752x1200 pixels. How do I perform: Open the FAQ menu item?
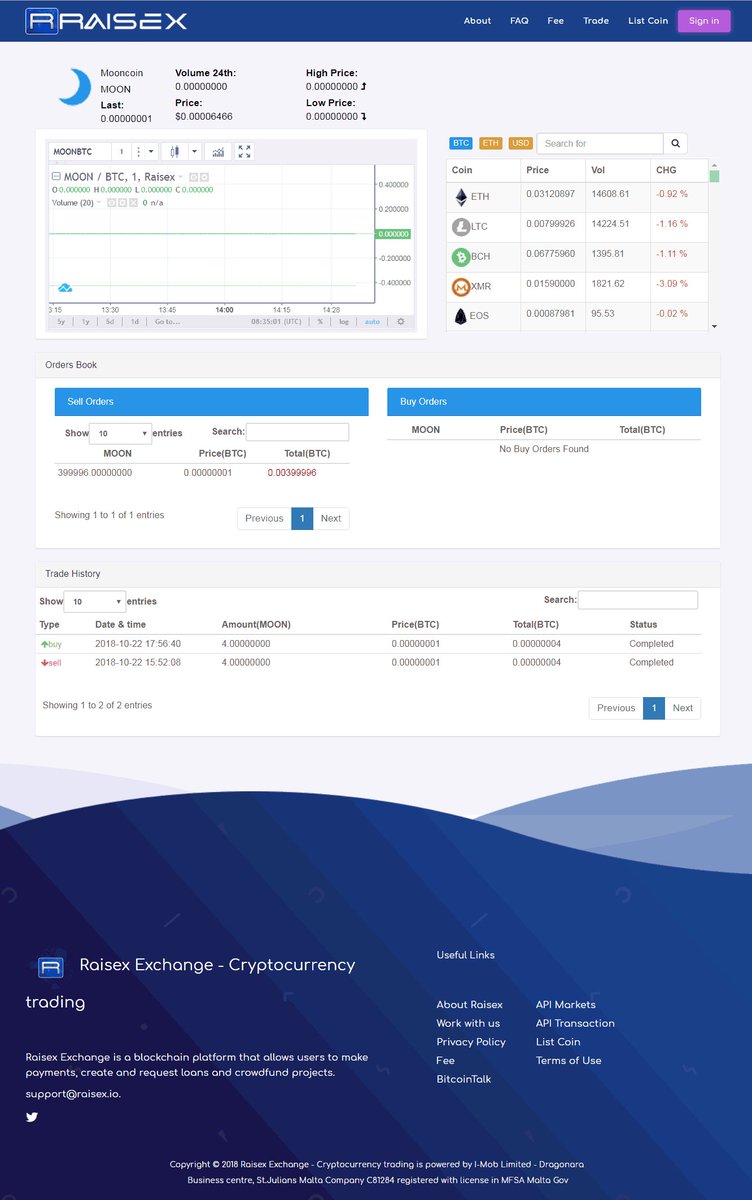tap(519, 20)
